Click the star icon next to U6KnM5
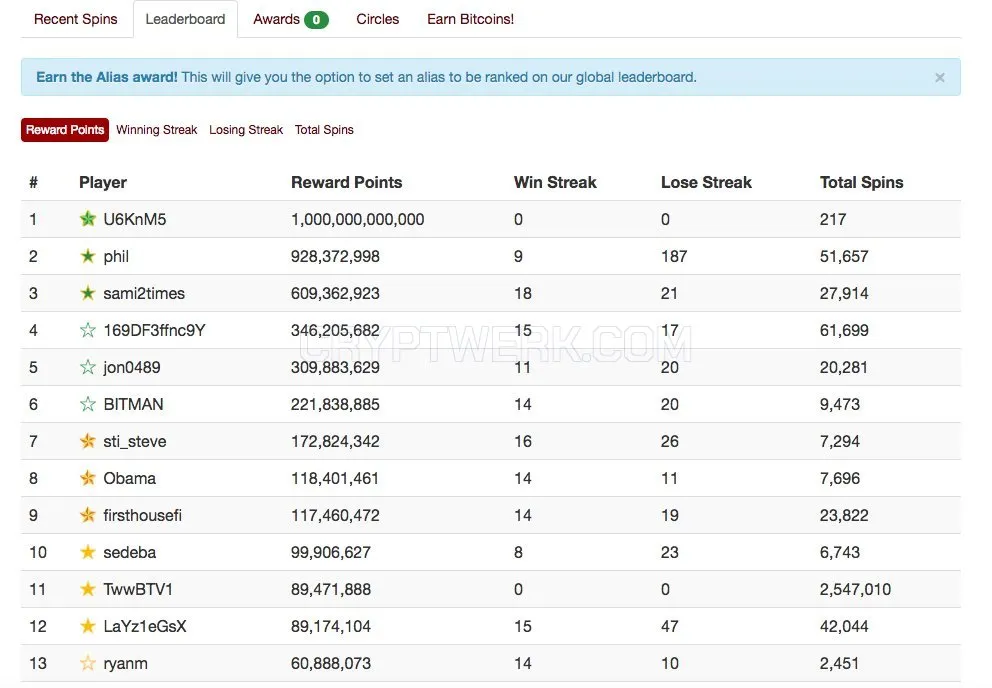 88,219
